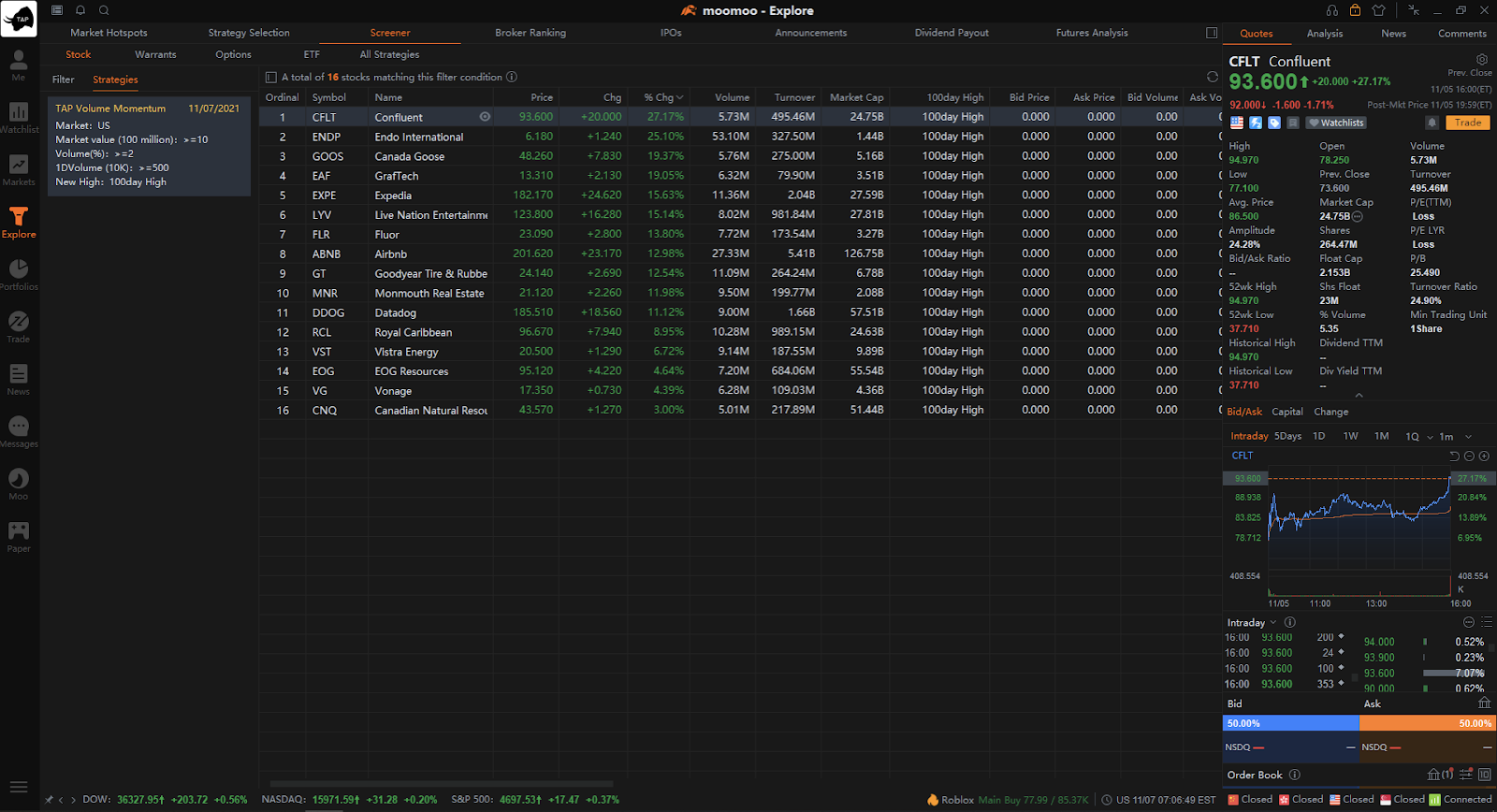Click the DOW index in status bar
This screenshot has height=812, width=1497.
[165, 800]
